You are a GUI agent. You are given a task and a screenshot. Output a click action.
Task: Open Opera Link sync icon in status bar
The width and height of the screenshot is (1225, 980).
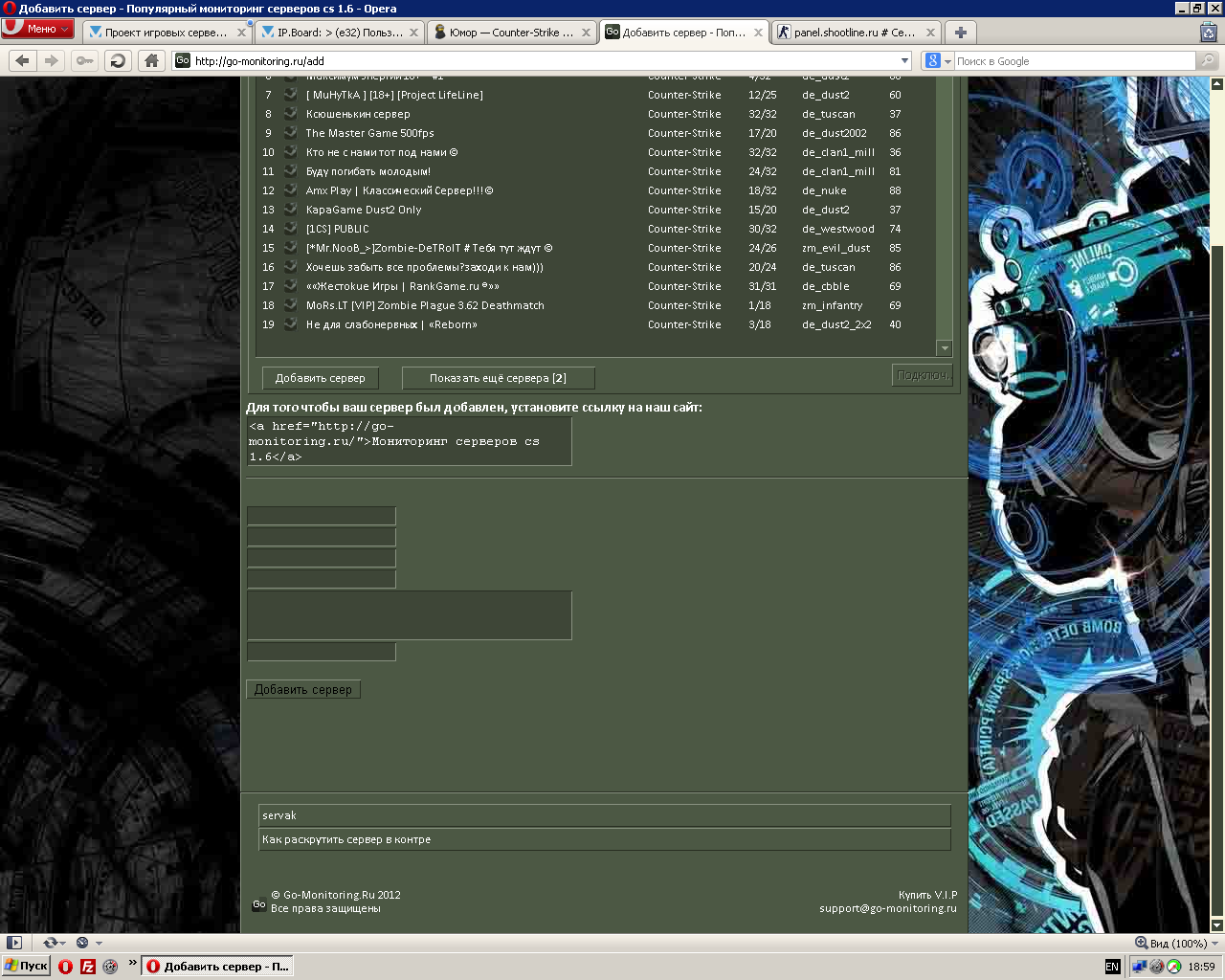click(51, 943)
